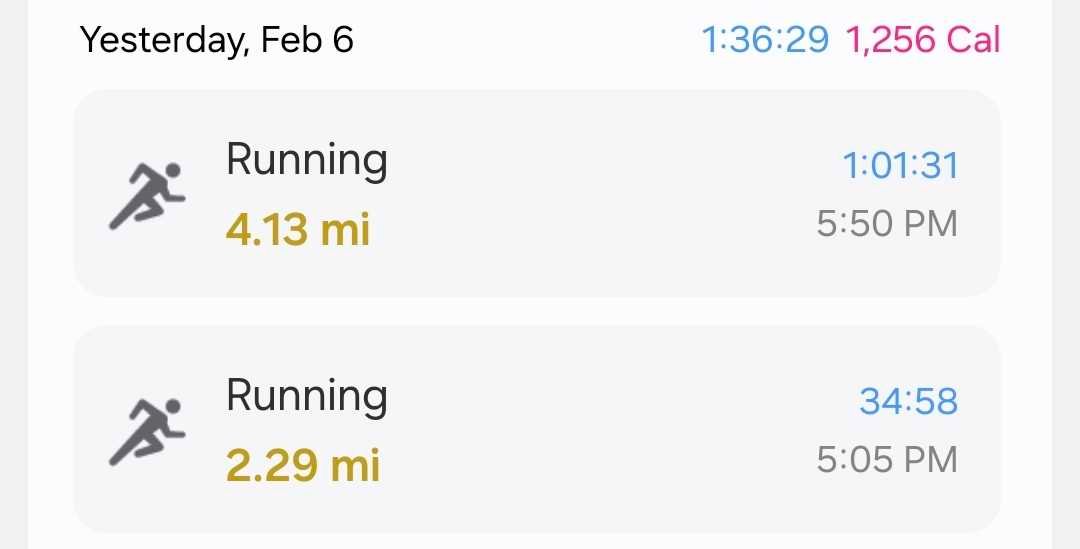Select the Yesterday, Feb 6 date header
This screenshot has height=549, width=1080.
pyautogui.click(x=217, y=40)
